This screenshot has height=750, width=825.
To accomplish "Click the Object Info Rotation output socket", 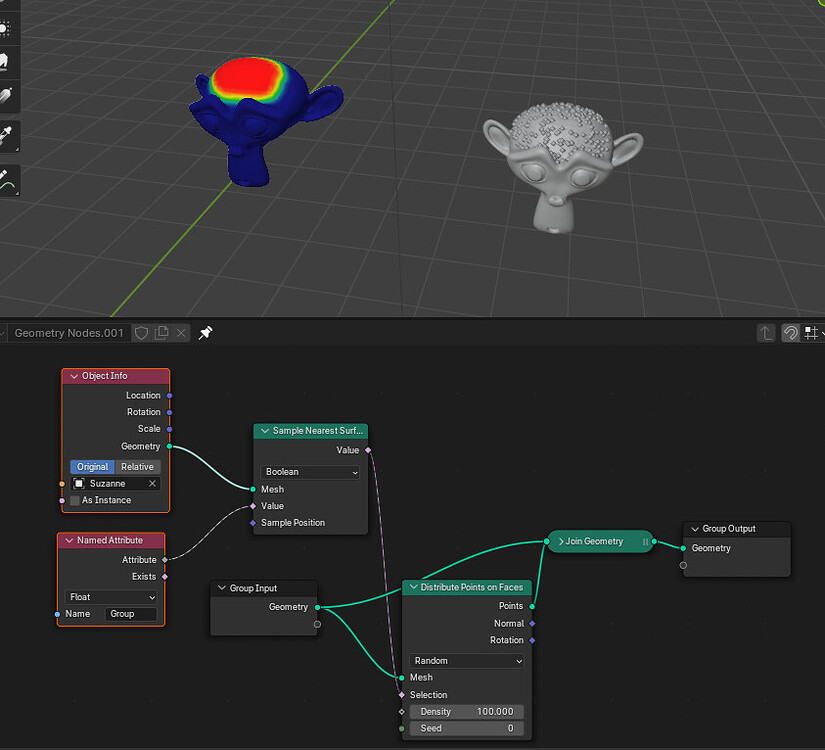I will point(169,412).
